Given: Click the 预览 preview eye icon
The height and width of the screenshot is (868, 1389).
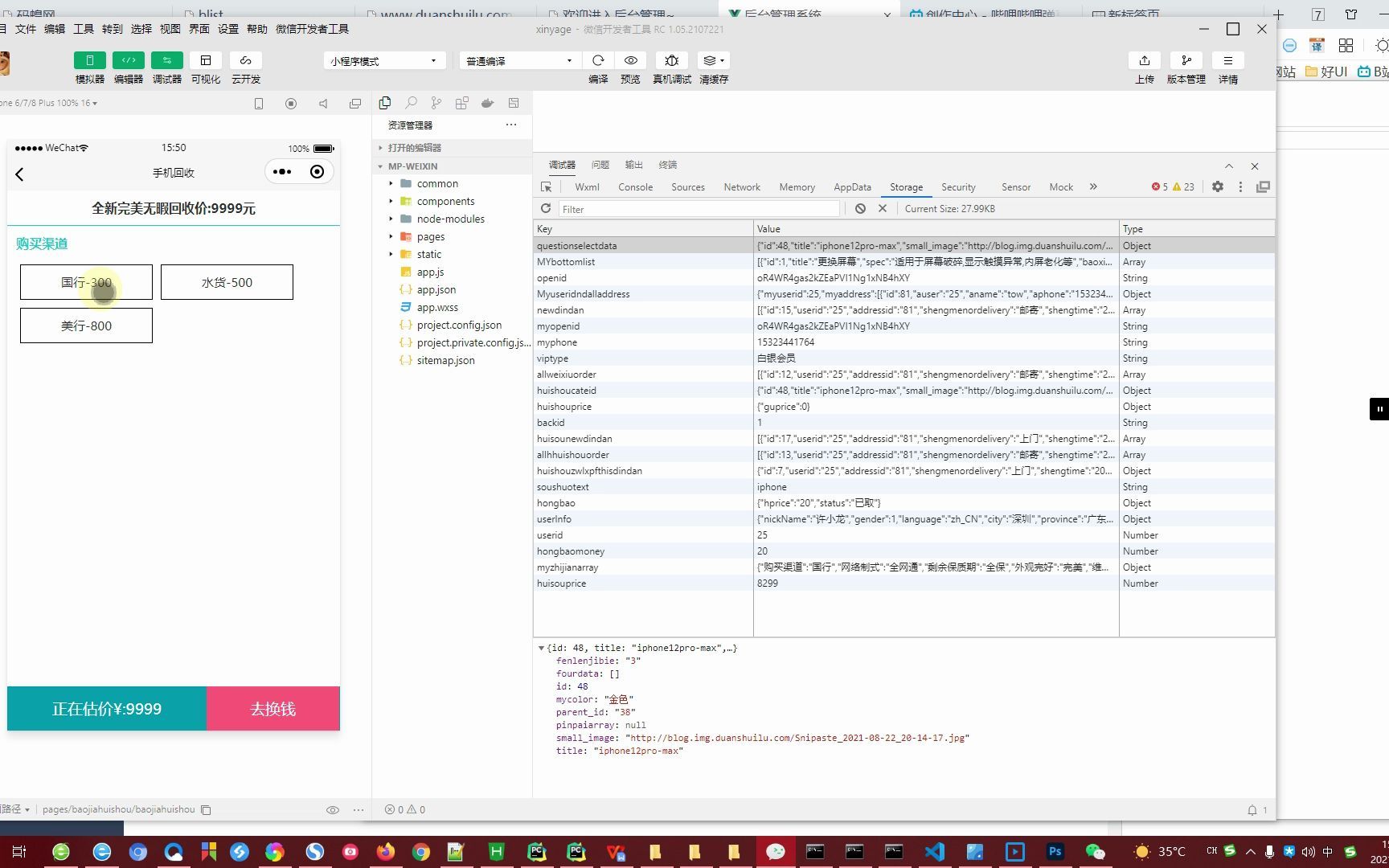Looking at the screenshot, I should point(631,60).
